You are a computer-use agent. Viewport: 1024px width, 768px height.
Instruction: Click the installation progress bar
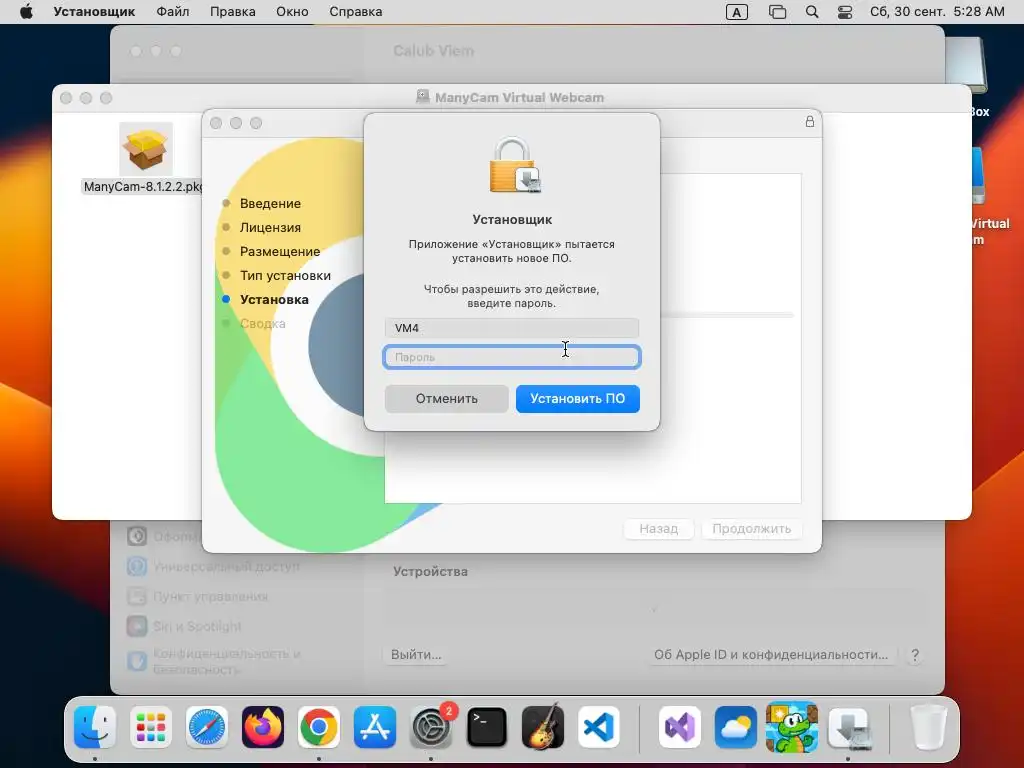(727, 315)
